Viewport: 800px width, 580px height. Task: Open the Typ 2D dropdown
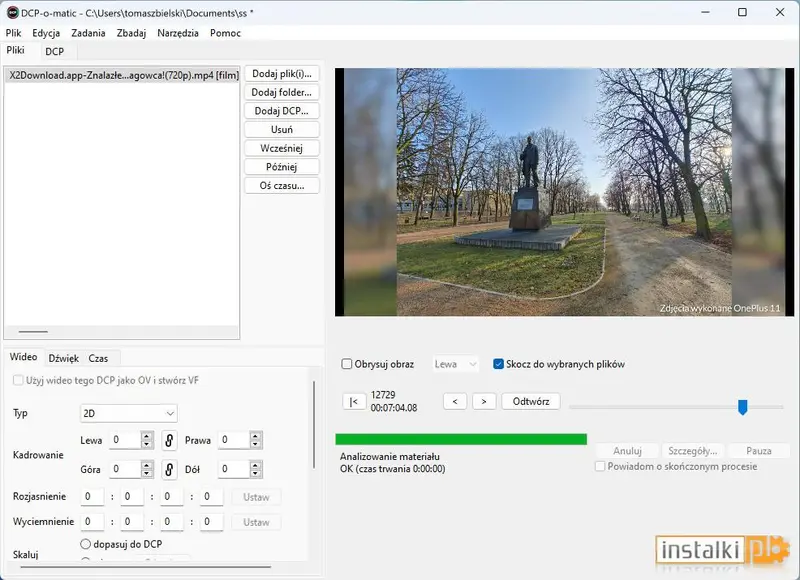(x=129, y=413)
